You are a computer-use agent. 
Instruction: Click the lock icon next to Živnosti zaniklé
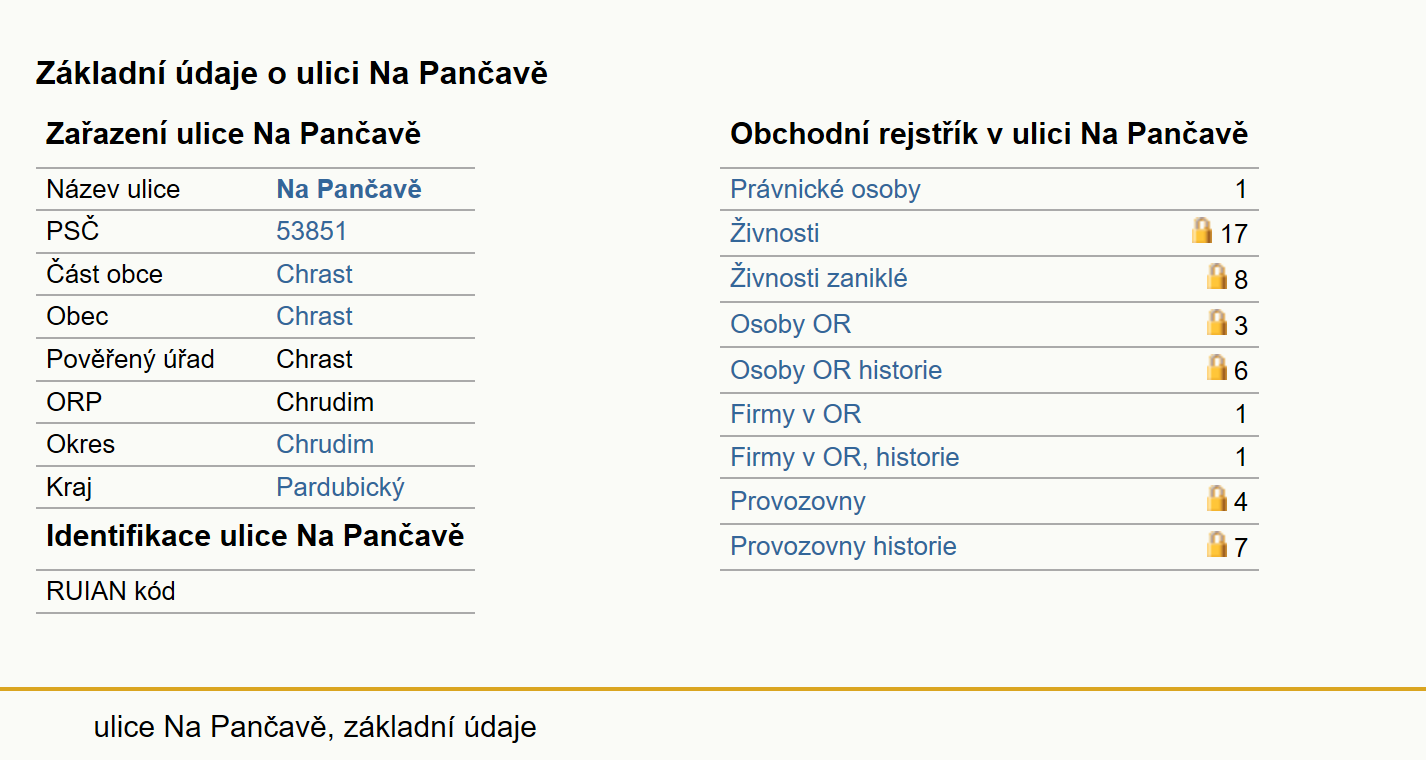[x=1216, y=276]
